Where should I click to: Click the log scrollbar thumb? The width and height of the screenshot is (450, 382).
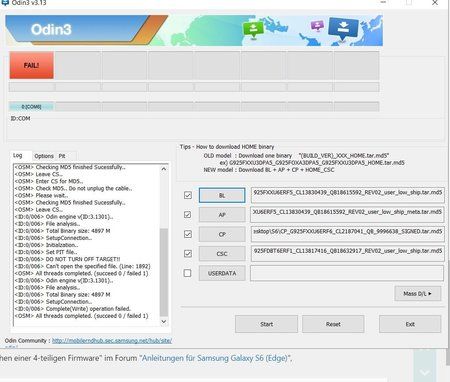pyautogui.click(x=164, y=272)
